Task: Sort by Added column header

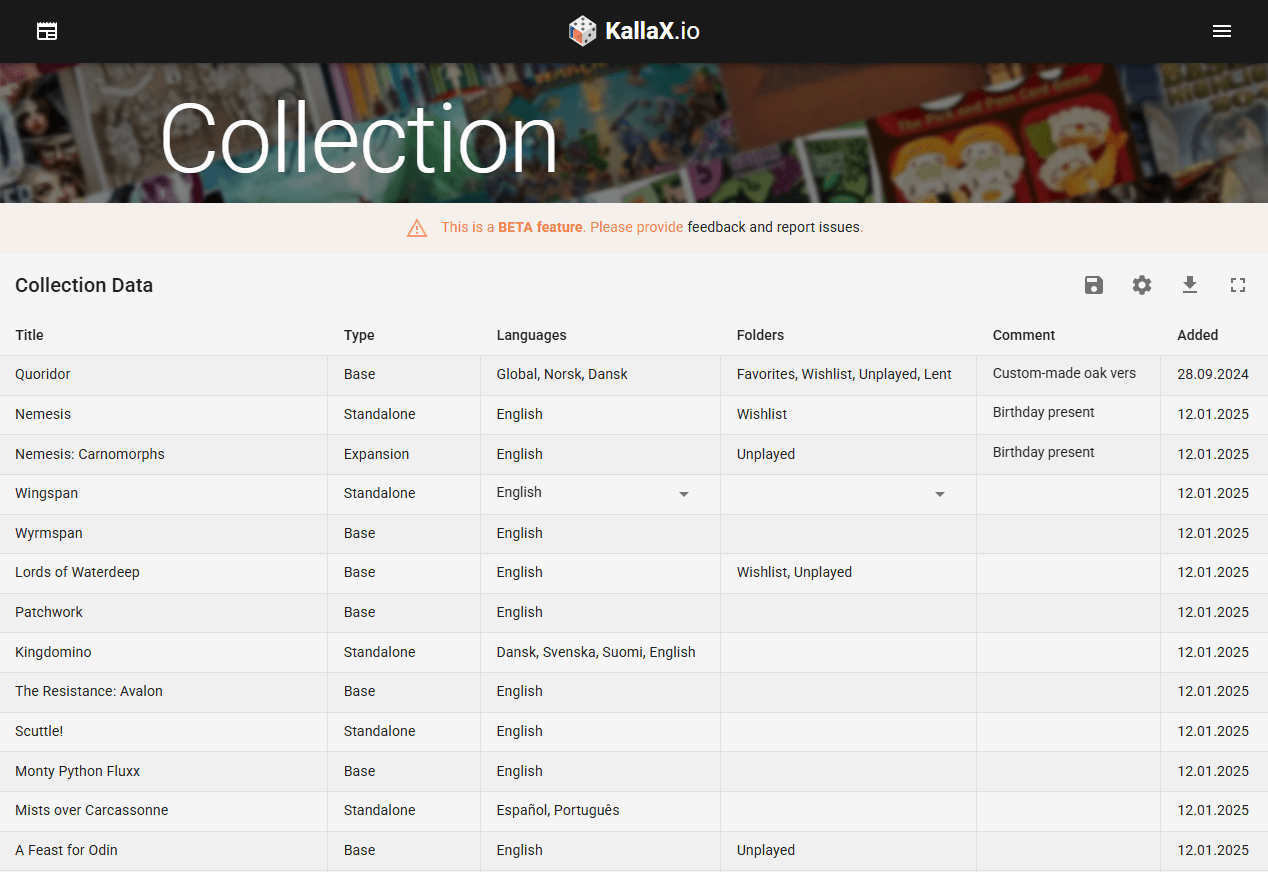Action: [x=1198, y=335]
